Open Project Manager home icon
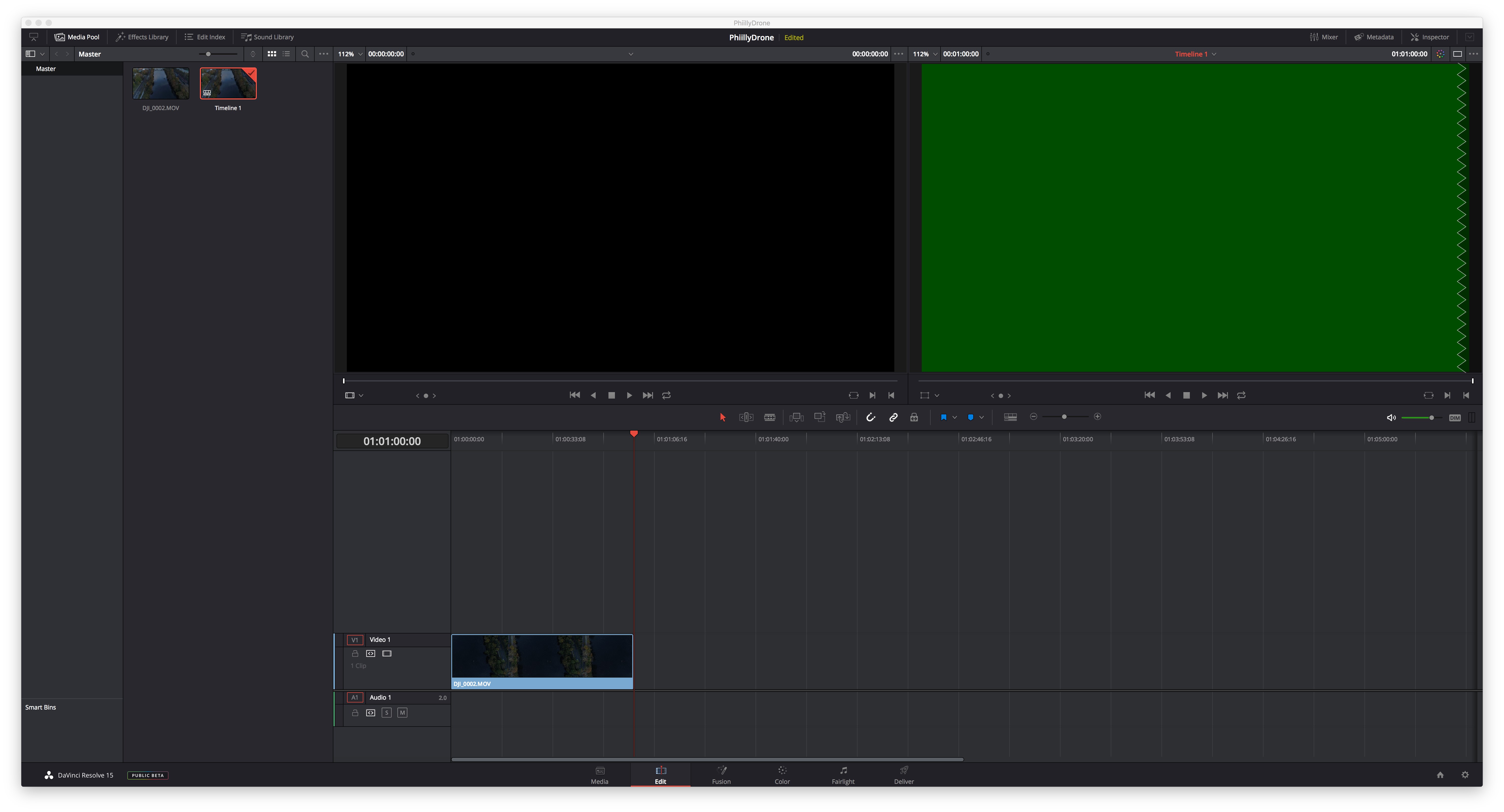 1440,775
